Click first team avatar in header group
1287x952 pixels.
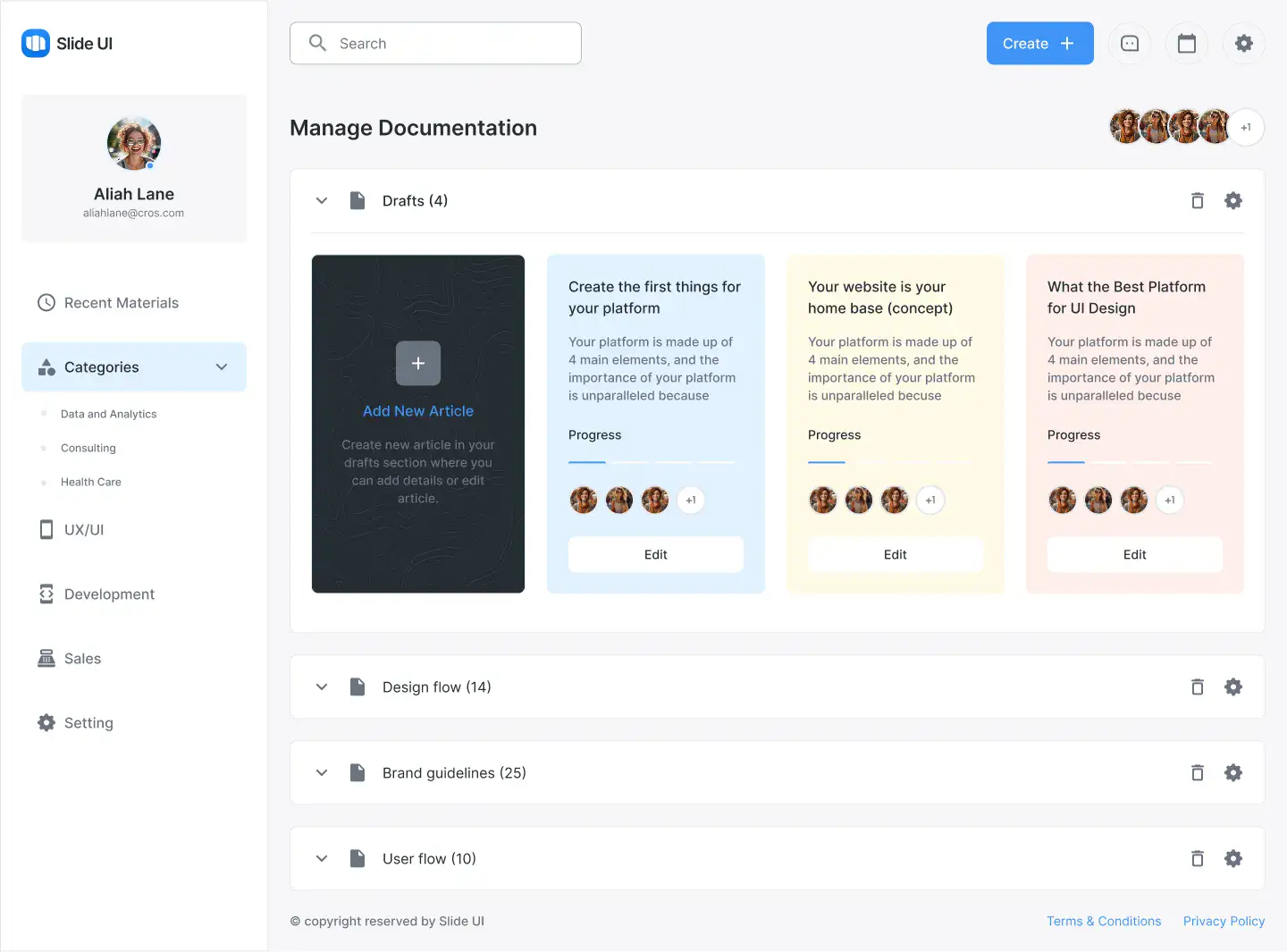[1124, 127]
